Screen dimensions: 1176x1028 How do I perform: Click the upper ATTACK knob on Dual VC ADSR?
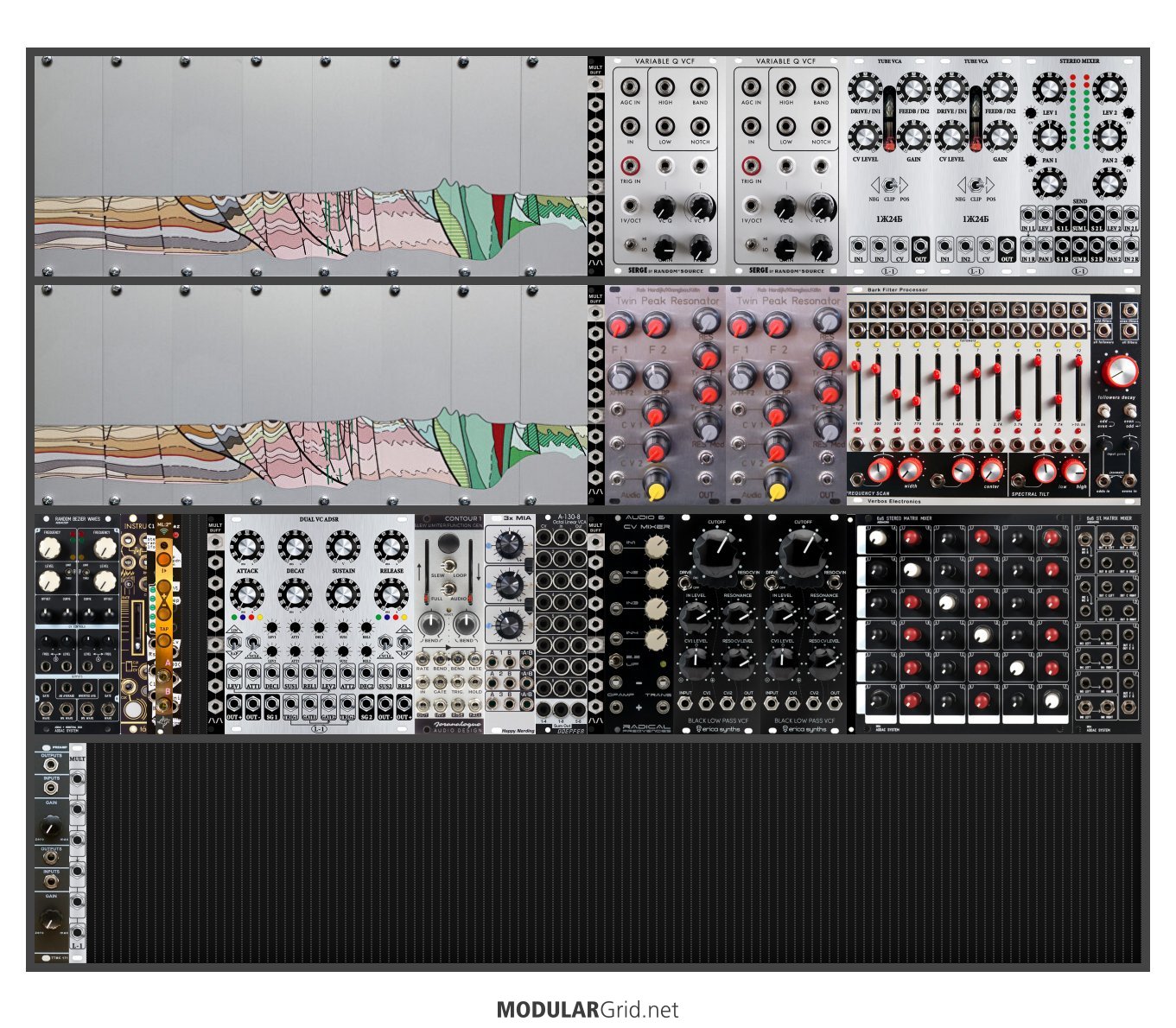click(247, 547)
